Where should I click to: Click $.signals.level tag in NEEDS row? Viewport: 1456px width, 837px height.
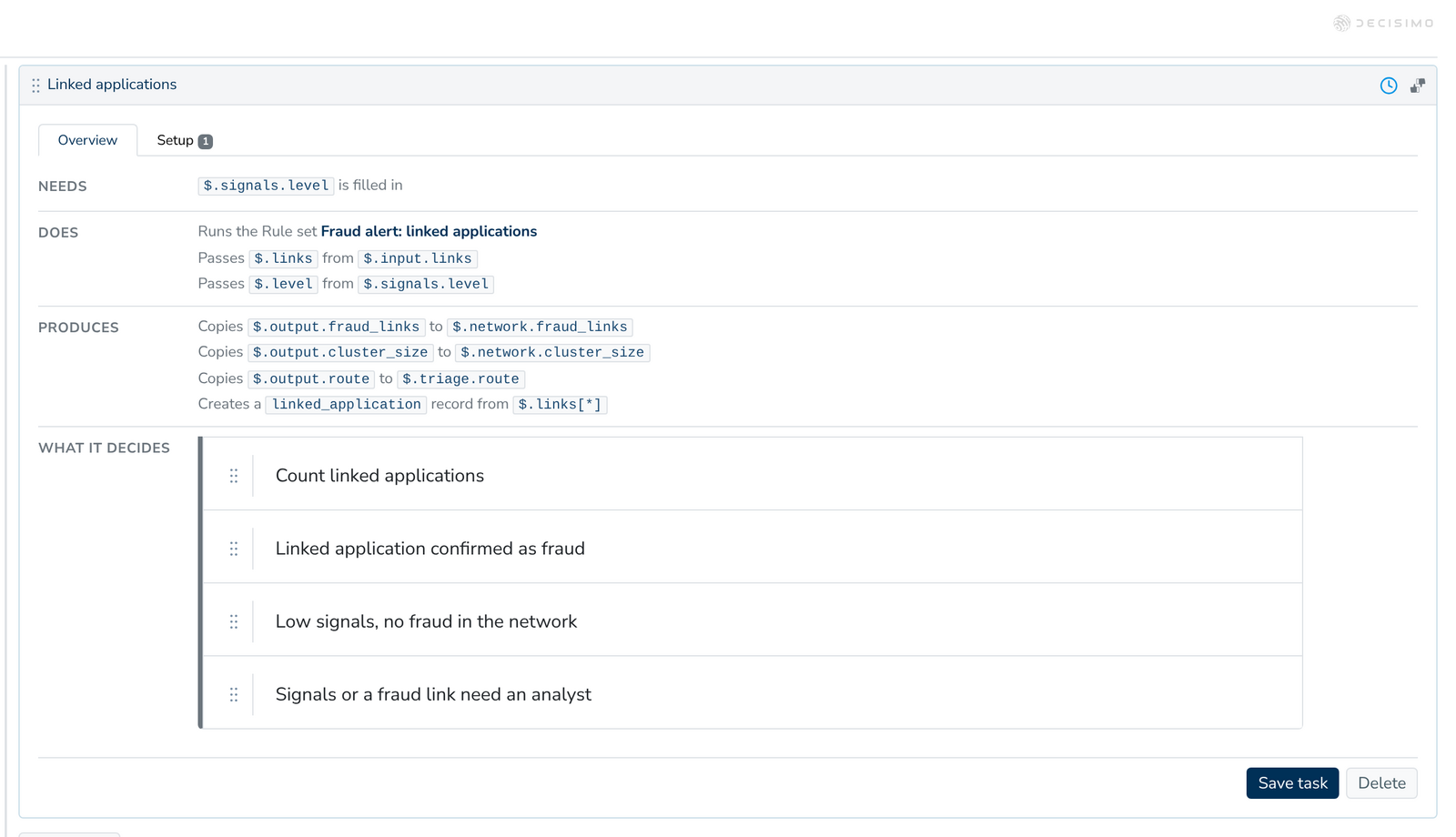(x=266, y=186)
